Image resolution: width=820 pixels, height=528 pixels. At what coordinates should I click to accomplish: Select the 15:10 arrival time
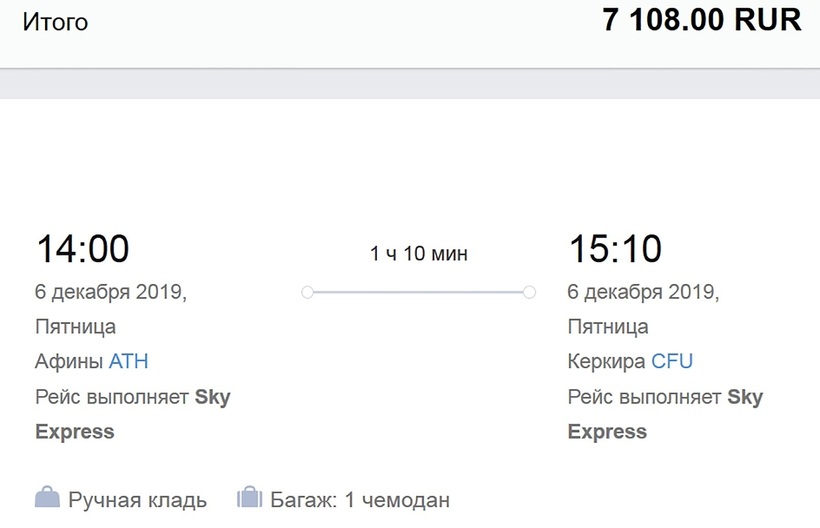pyautogui.click(x=615, y=249)
